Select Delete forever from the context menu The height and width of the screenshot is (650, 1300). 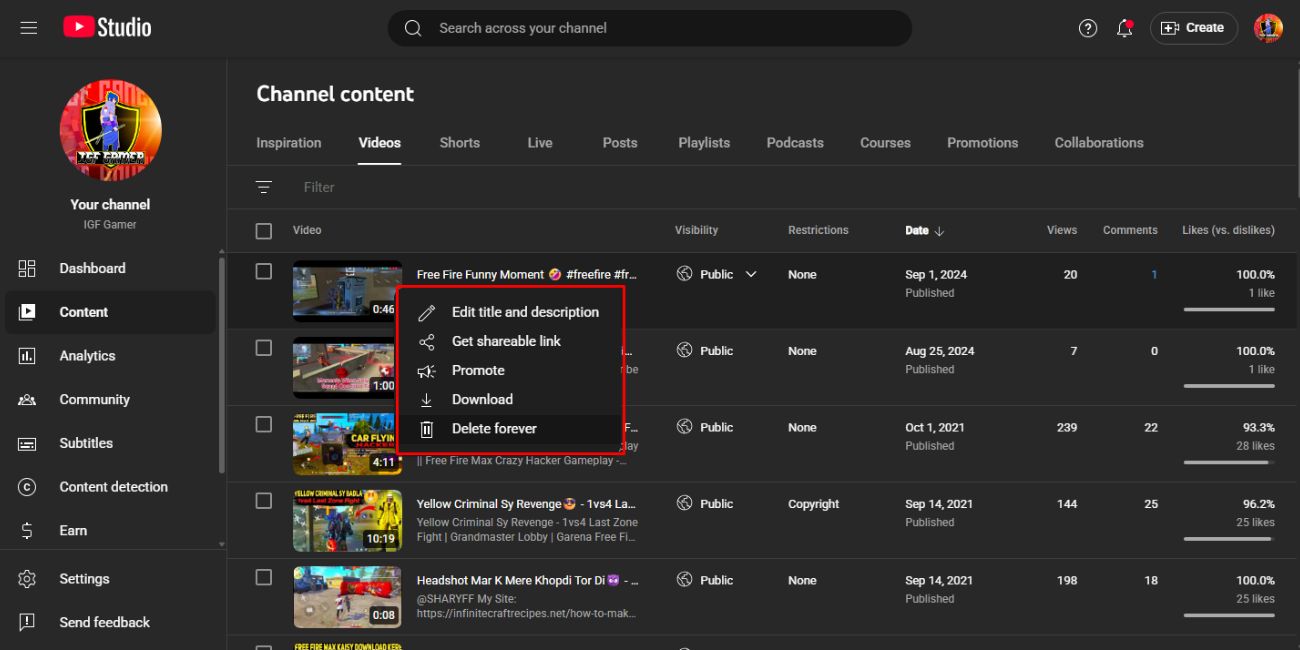pyautogui.click(x=495, y=428)
